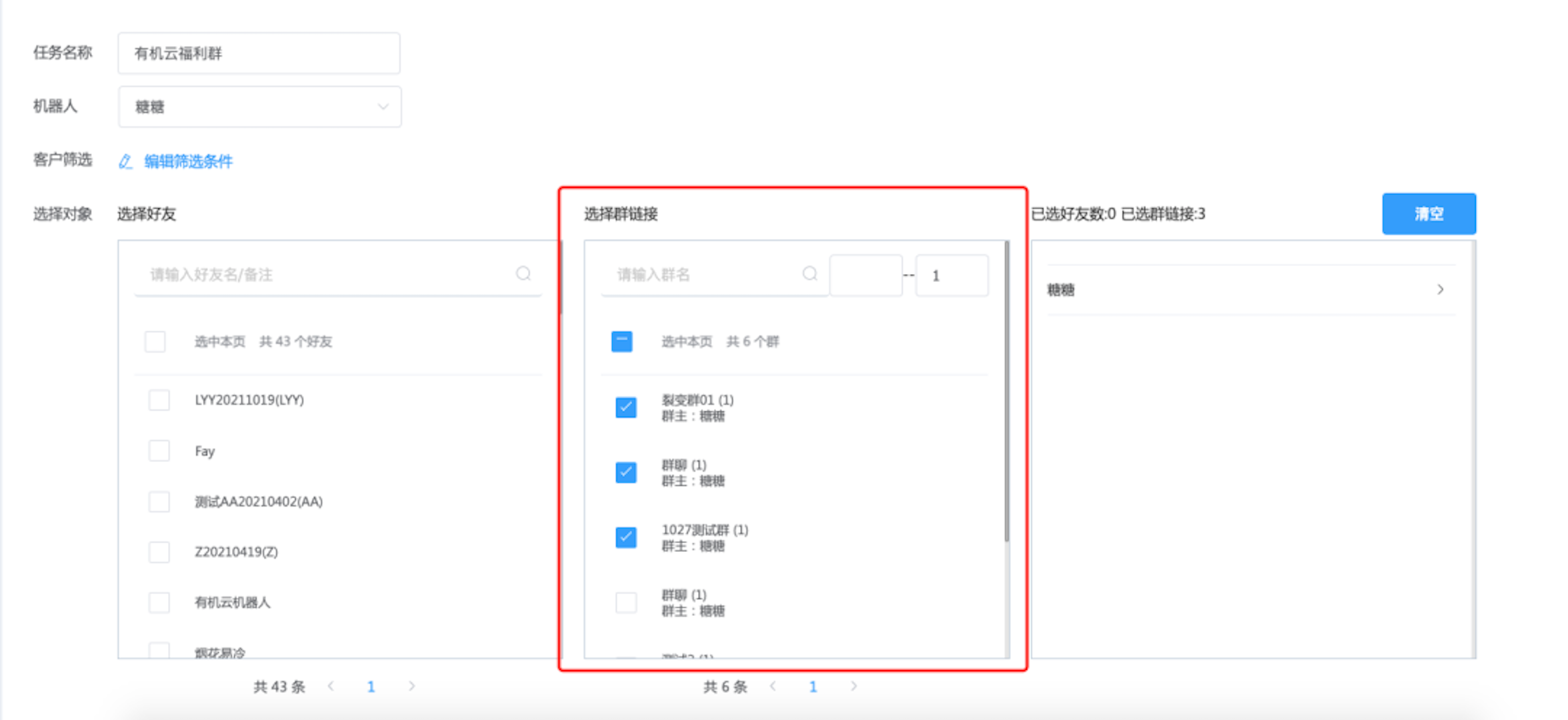Select 测试AA20210402 friend checkbox
Image resolution: width=1568 pixels, height=720 pixels.
(159, 501)
